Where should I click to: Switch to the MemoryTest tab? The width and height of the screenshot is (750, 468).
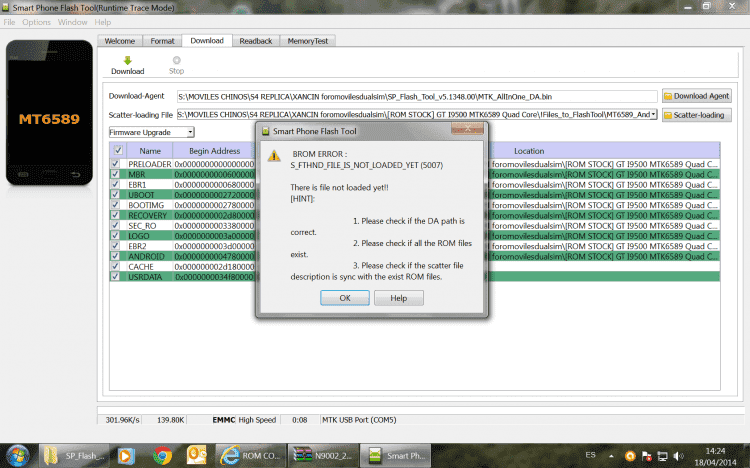point(308,41)
